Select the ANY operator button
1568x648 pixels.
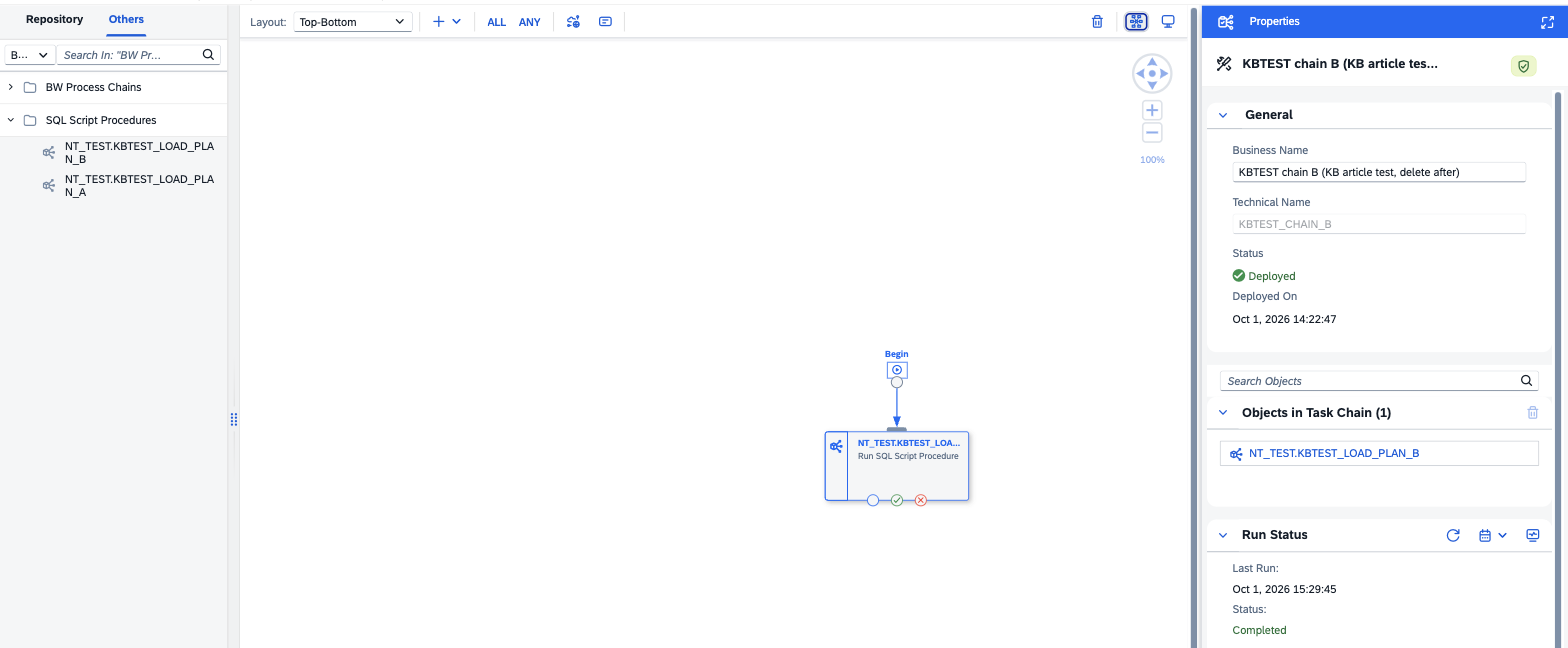pyautogui.click(x=529, y=22)
